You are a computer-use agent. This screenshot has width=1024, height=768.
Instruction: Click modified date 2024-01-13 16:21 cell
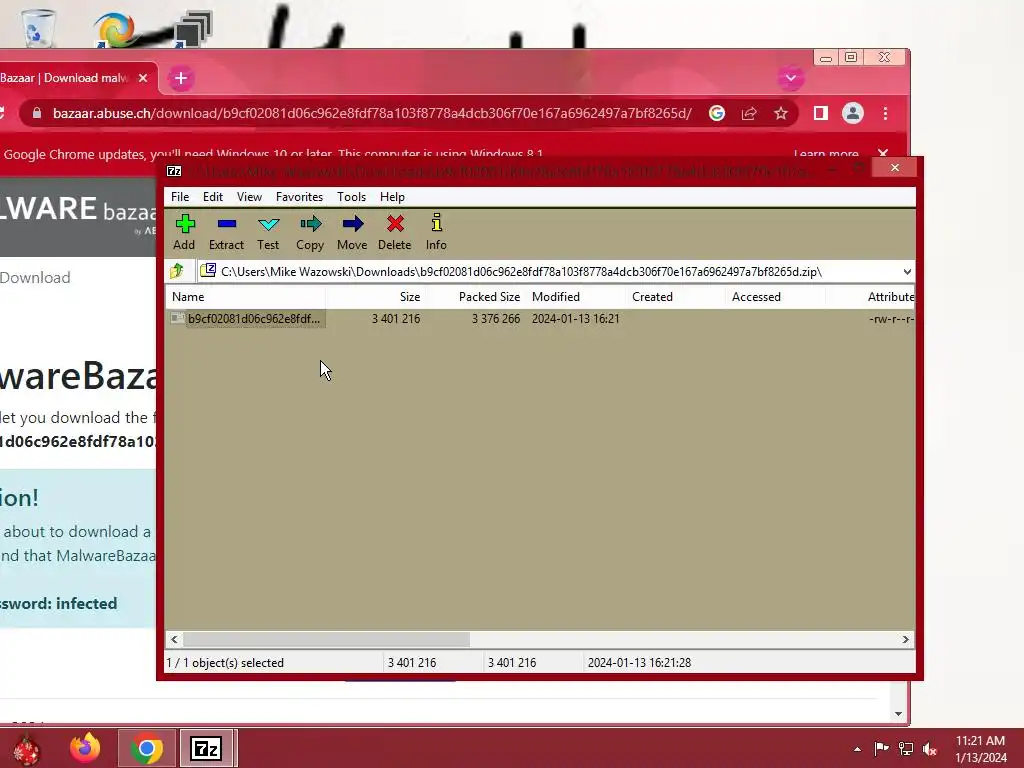click(x=575, y=319)
